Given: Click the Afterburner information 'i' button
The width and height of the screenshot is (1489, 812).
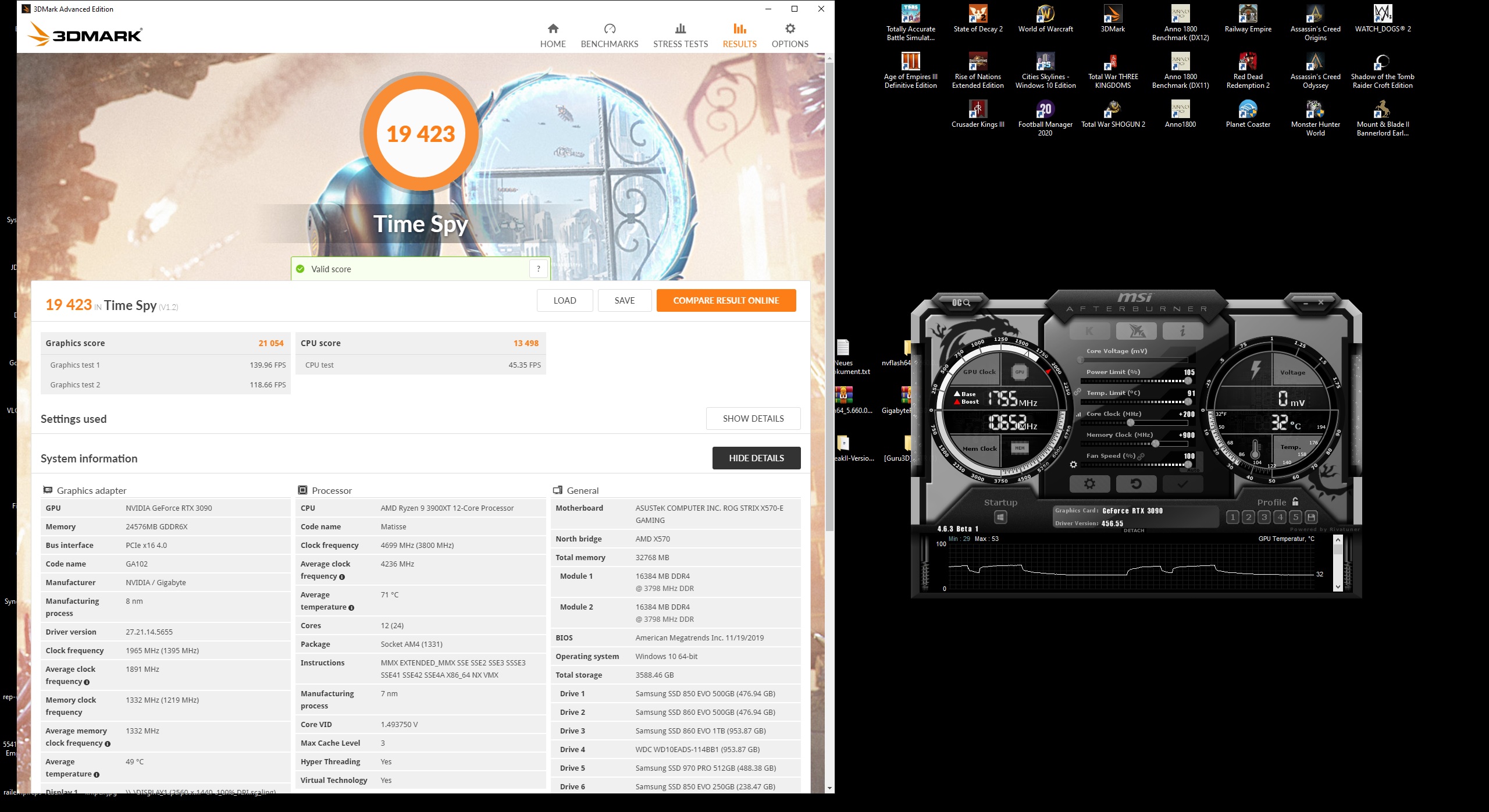Looking at the screenshot, I should (1182, 331).
